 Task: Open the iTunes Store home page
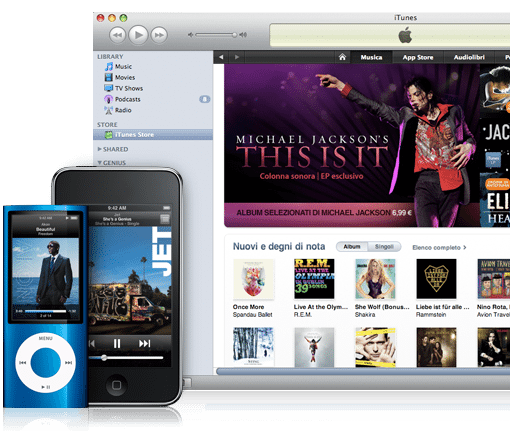(x=342, y=57)
